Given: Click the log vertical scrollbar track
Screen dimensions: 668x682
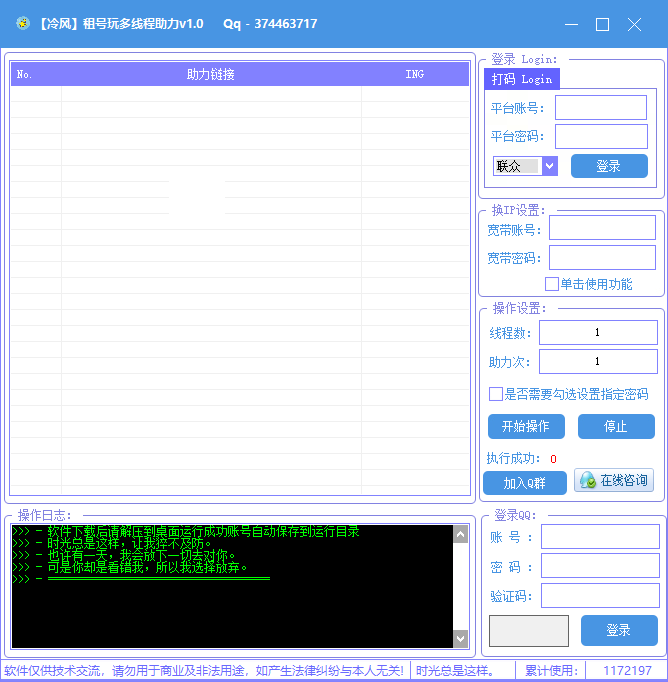Looking at the screenshot, I should 461,586.
